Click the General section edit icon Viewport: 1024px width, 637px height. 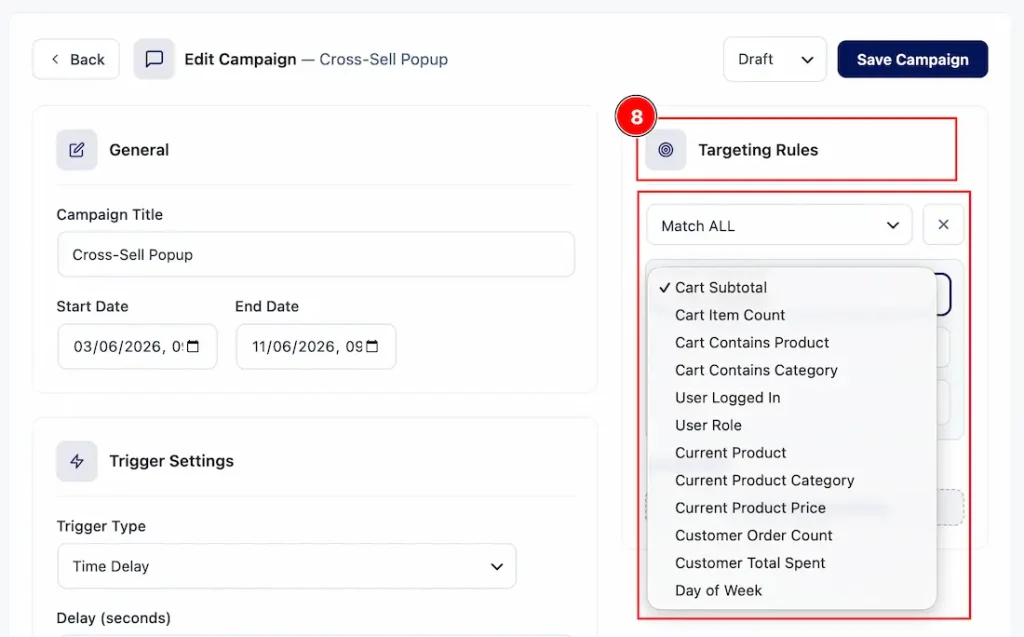coord(77,150)
